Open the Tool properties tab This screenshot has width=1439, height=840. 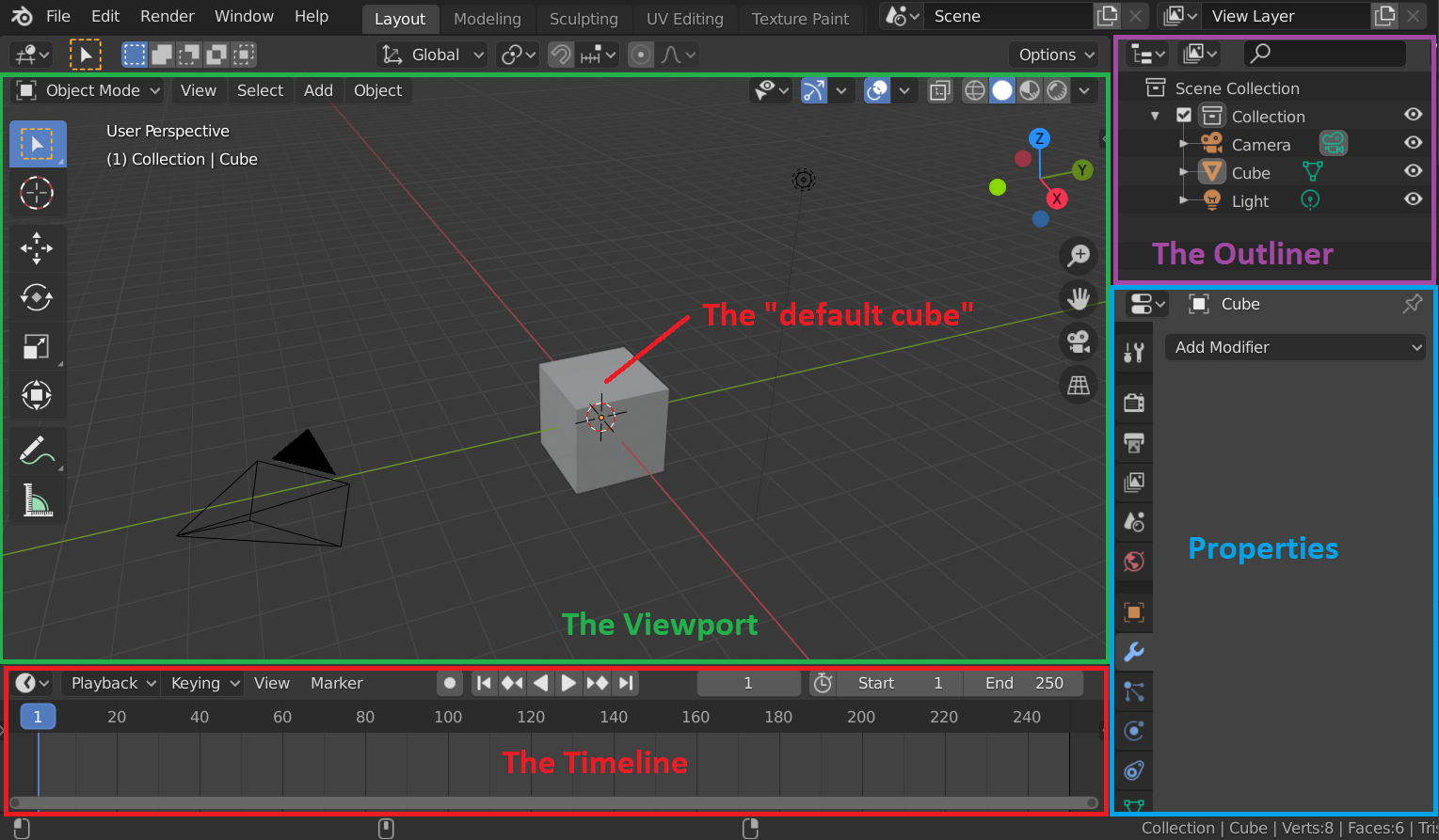click(x=1134, y=353)
